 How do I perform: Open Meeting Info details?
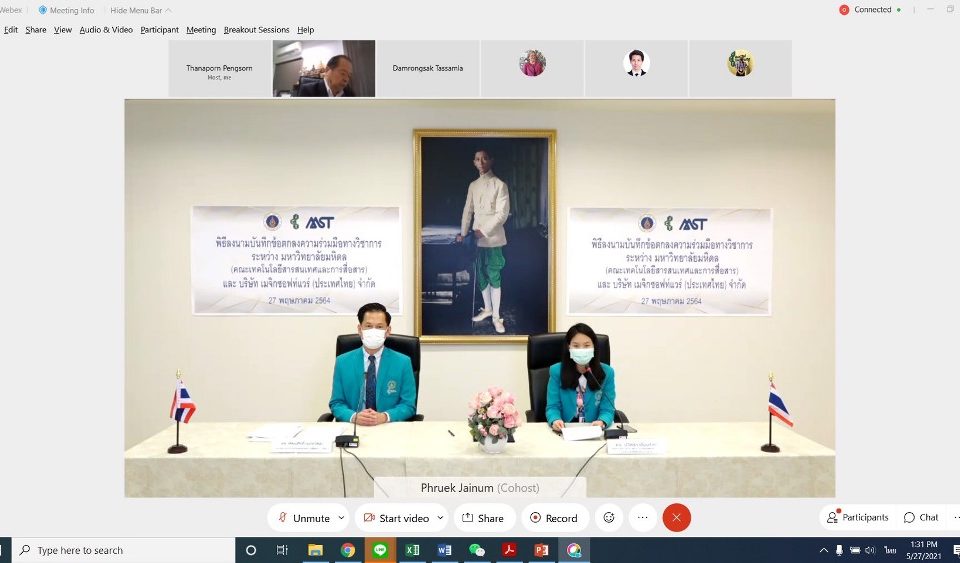(67, 10)
